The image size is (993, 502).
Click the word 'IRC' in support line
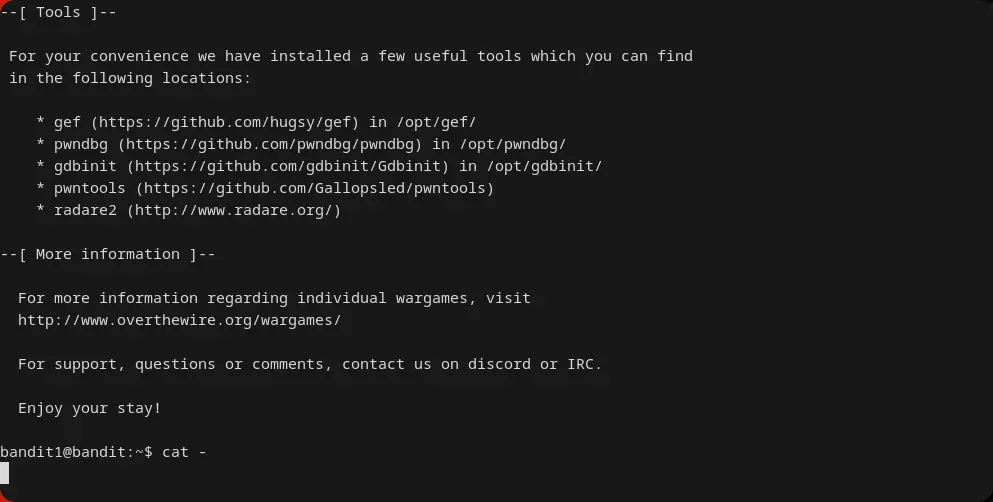(x=583, y=364)
